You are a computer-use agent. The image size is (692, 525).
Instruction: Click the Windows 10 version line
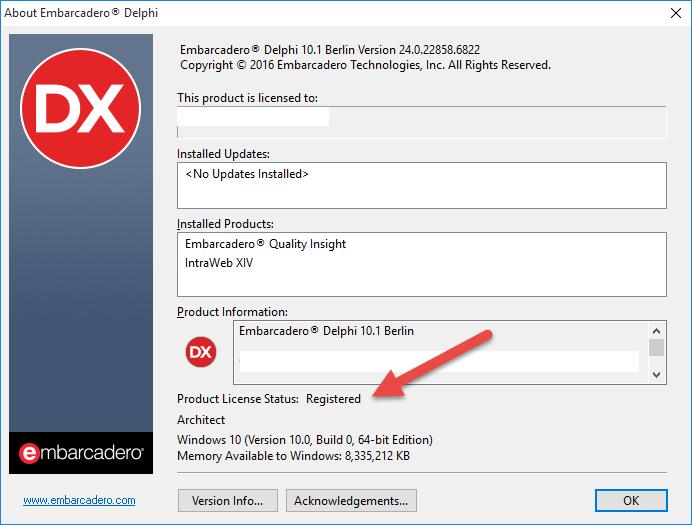[305, 440]
